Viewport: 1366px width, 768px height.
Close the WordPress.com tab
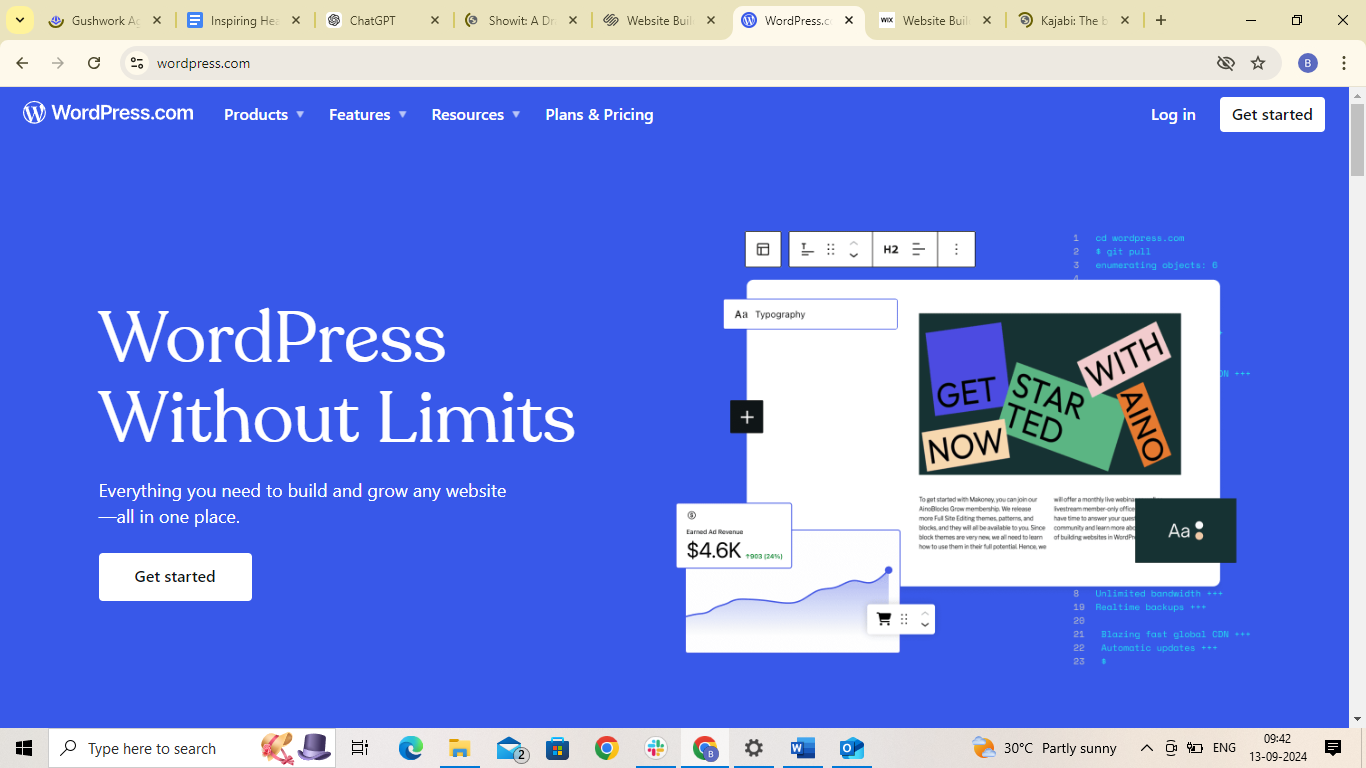(849, 20)
